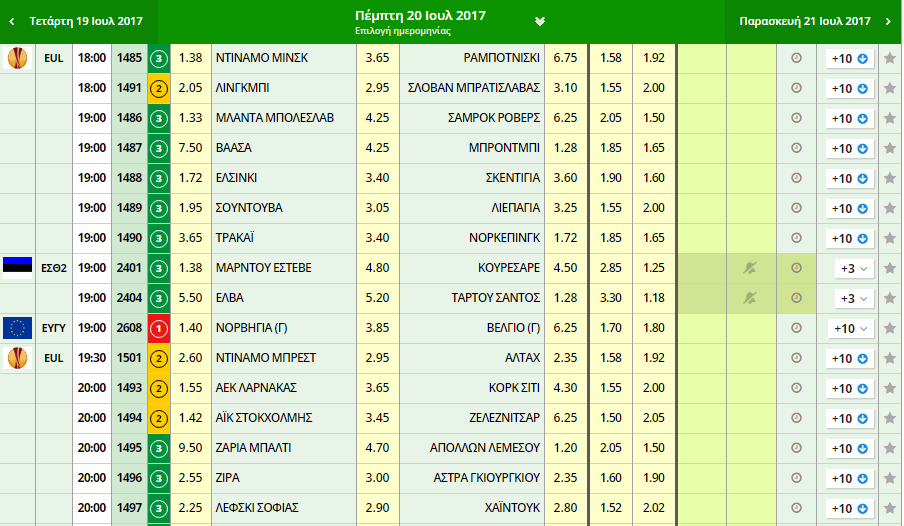Click the muted bell icon in the ΕΛΒΑ row
Screen dimensions: 904x526
click(x=750, y=298)
